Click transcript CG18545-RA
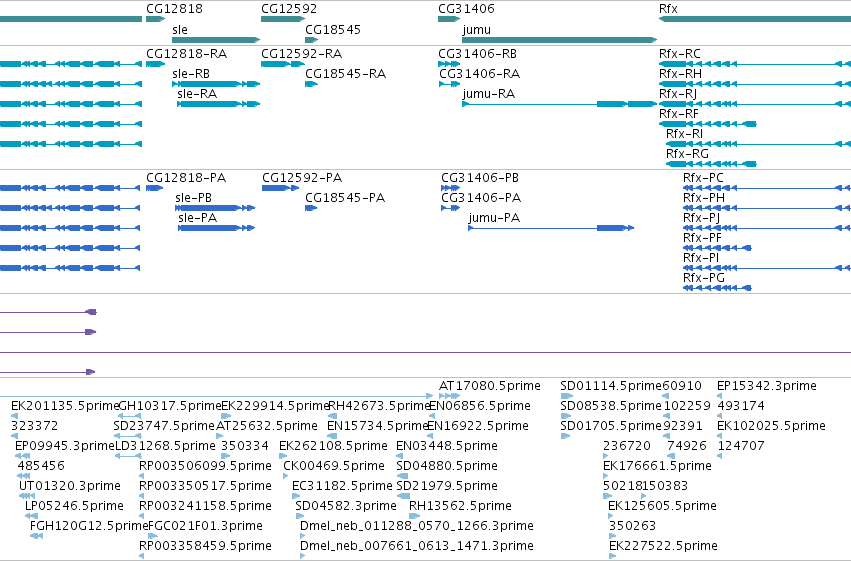The image size is (851, 561). (345, 73)
